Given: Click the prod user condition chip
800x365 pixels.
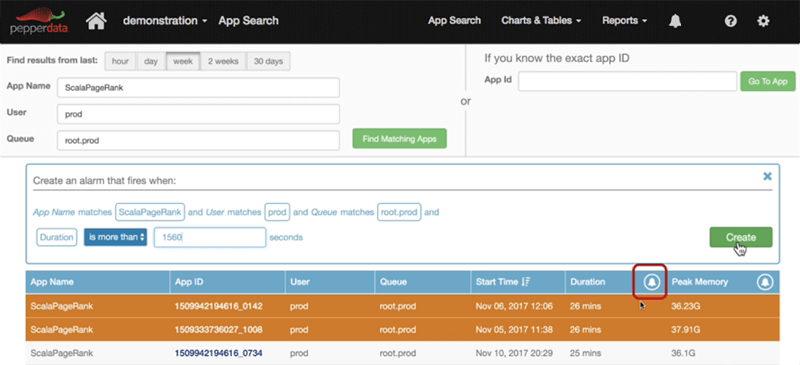Looking at the screenshot, I should tap(277, 212).
